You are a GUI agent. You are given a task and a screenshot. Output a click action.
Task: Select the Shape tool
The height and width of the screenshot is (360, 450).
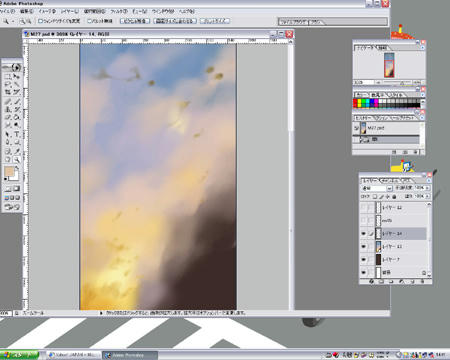[16, 143]
